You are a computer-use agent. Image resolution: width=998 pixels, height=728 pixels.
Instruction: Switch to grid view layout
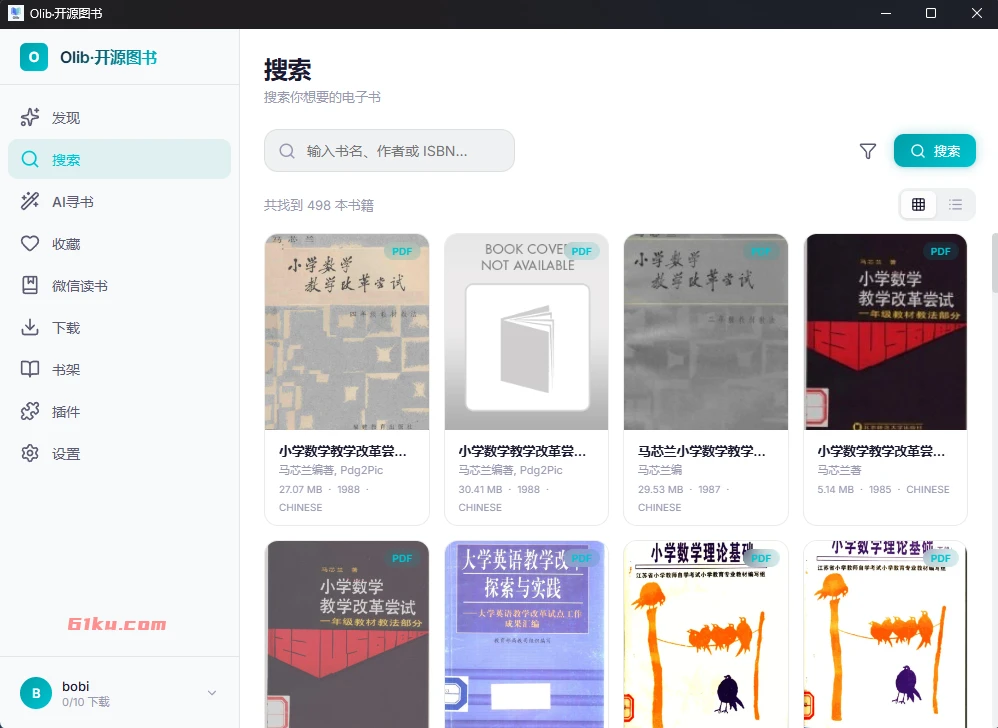click(918, 204)
